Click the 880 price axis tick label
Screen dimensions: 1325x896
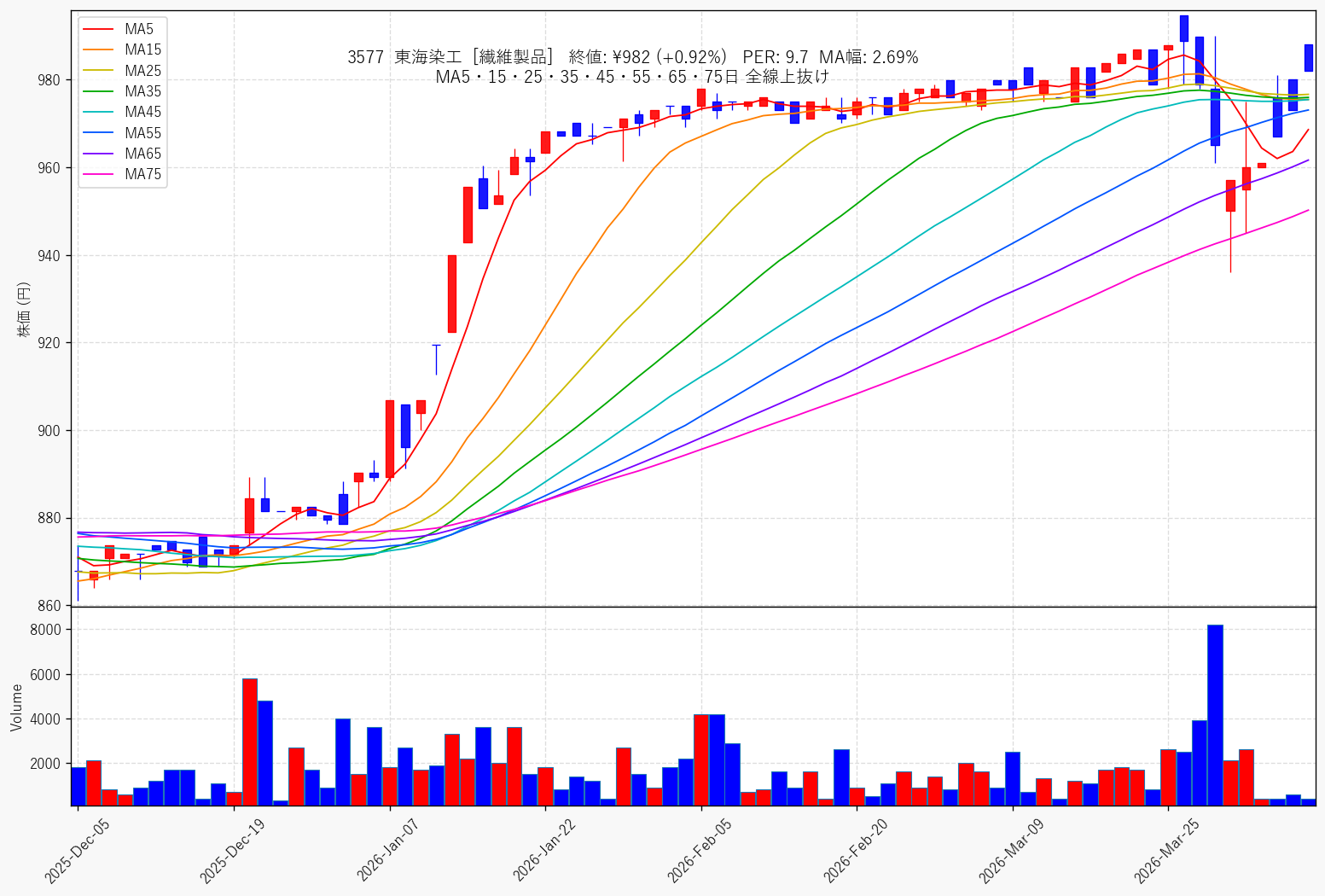tap(50, 519)
